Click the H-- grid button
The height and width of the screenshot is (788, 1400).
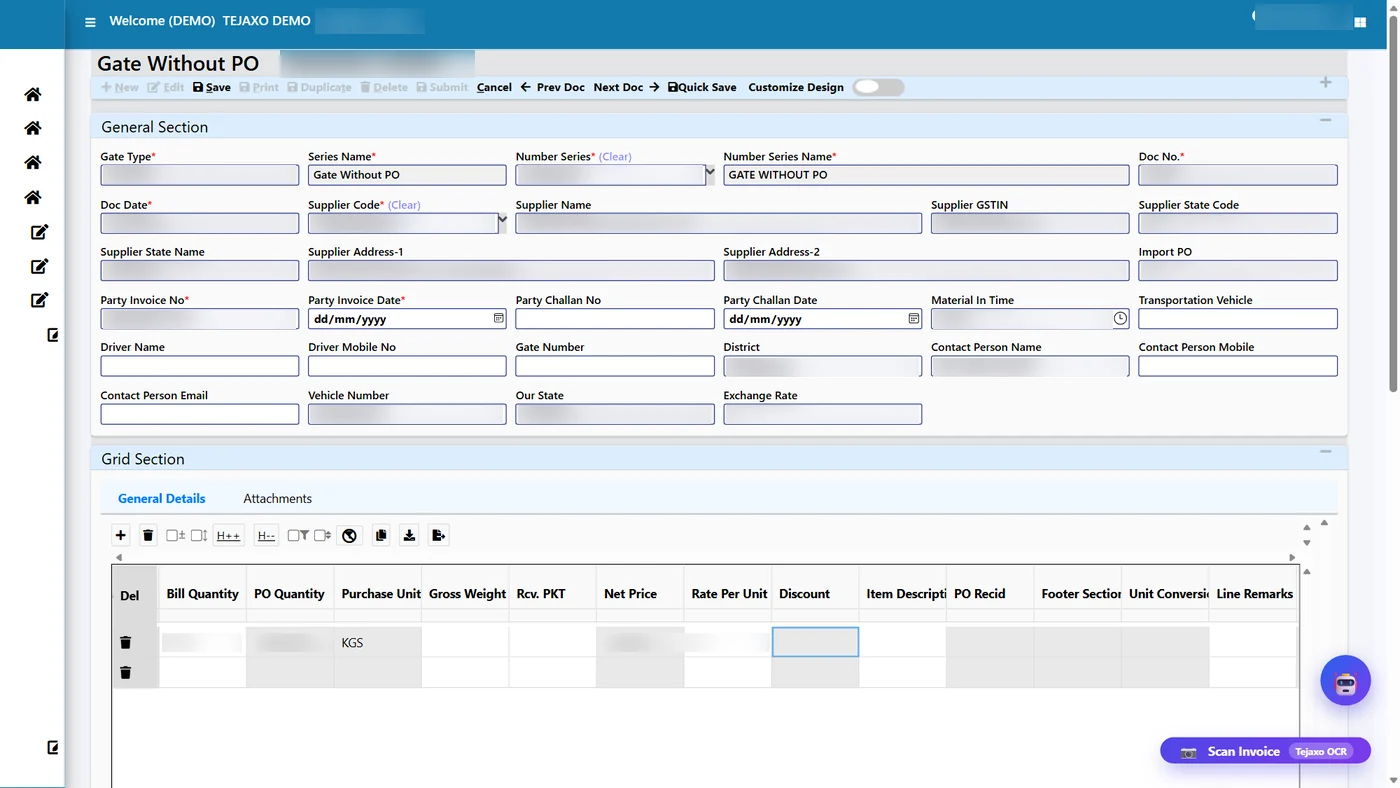click(x=266, y=536)
